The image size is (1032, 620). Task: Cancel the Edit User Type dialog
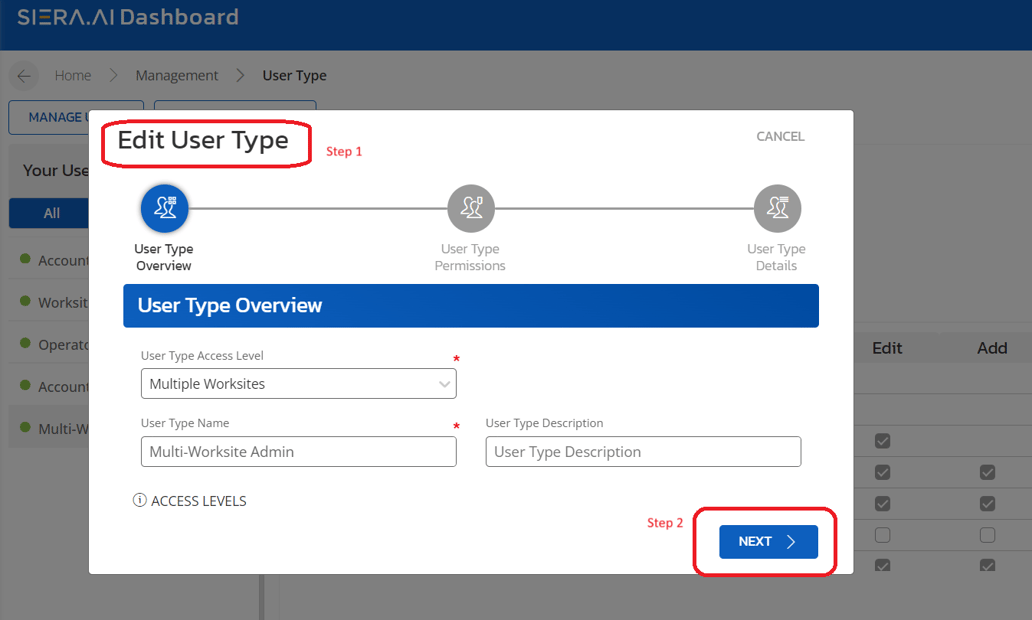(x=780, y=136)
